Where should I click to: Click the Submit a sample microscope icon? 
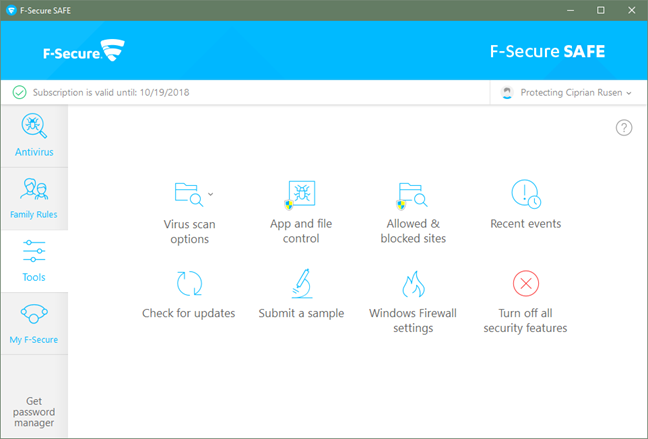point(302,284)
